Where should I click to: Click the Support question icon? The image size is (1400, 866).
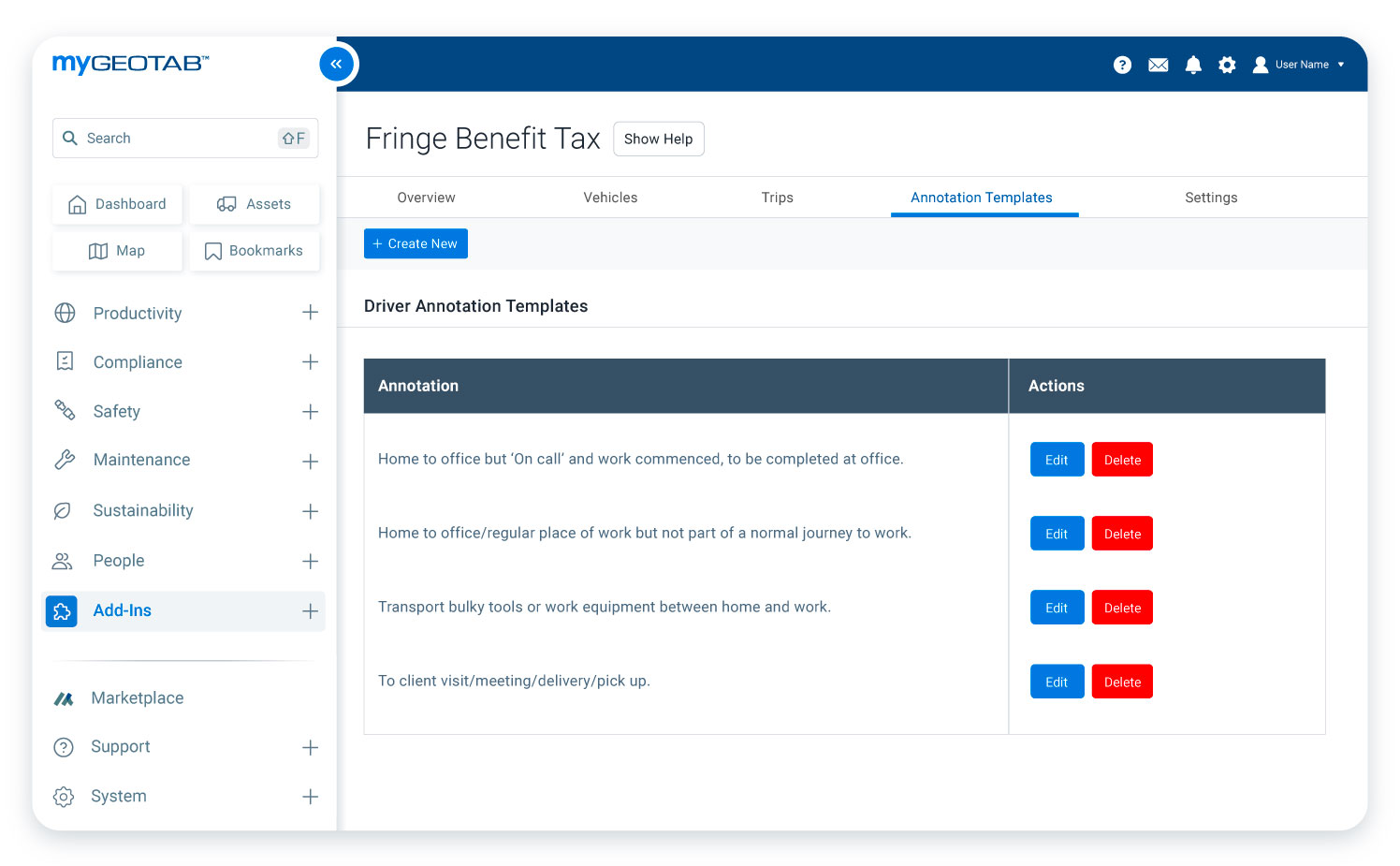pos(64,747)
